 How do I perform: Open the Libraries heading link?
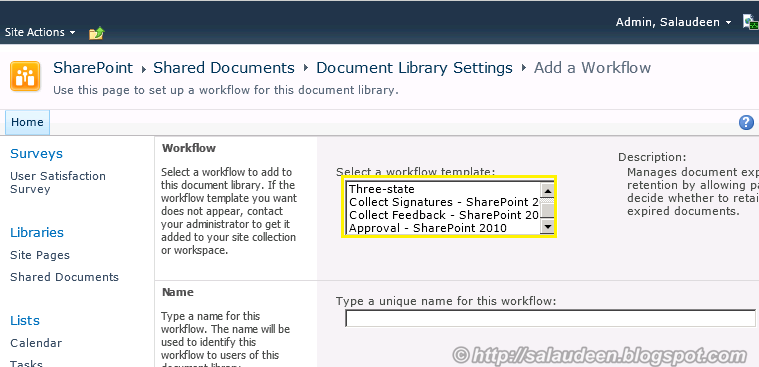point(37,232)
